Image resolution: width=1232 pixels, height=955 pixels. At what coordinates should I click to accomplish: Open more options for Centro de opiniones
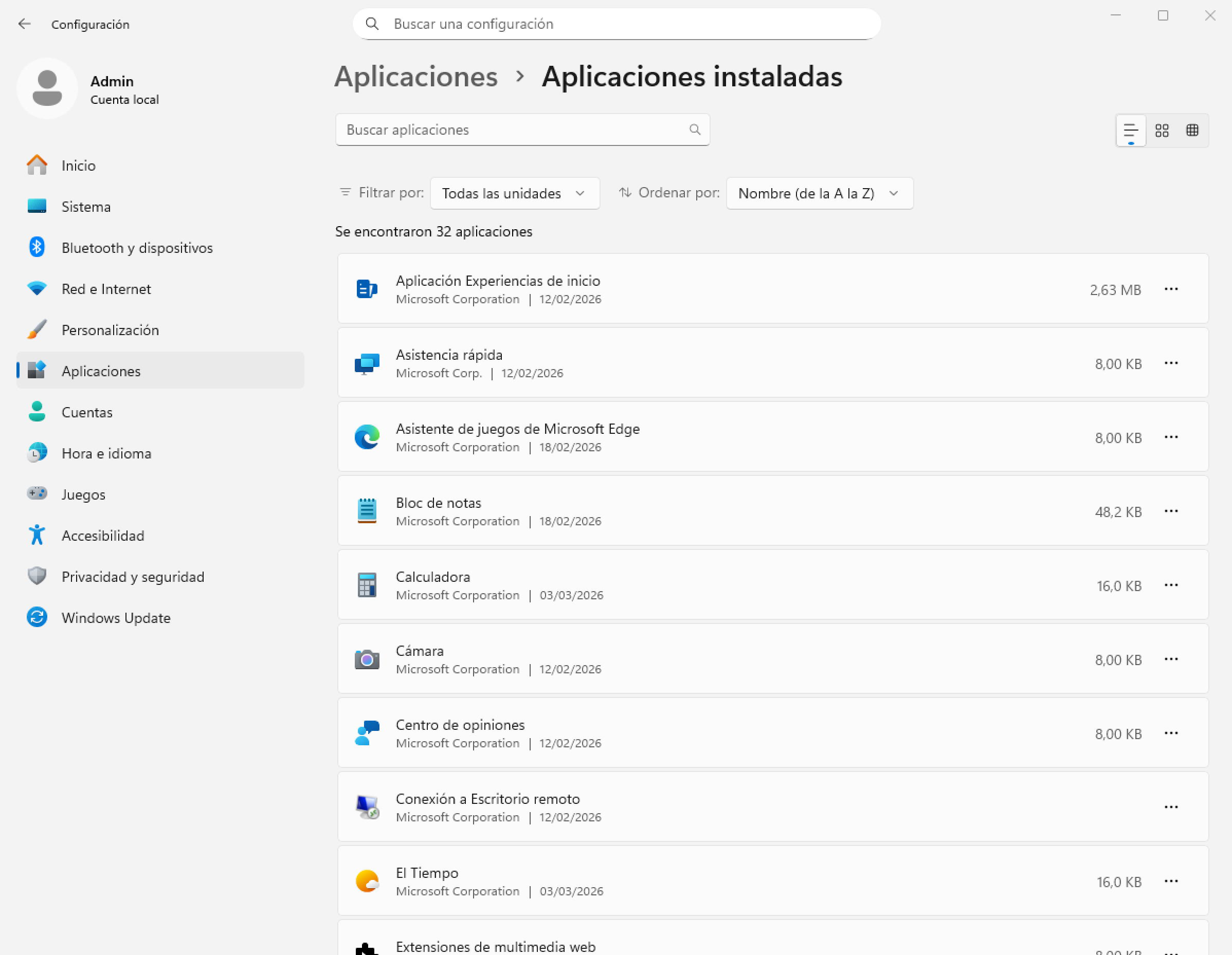pyautogui.click(x=1171, y=733)
